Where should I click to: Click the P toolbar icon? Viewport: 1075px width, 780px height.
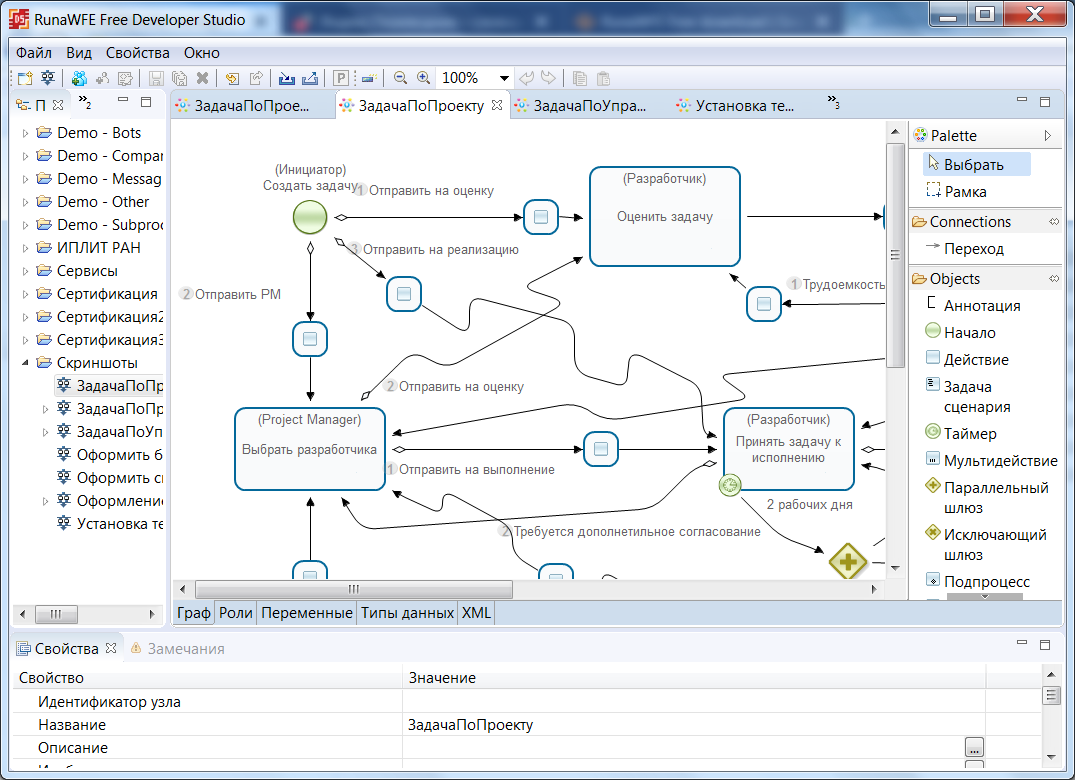[x=341, y=78]
